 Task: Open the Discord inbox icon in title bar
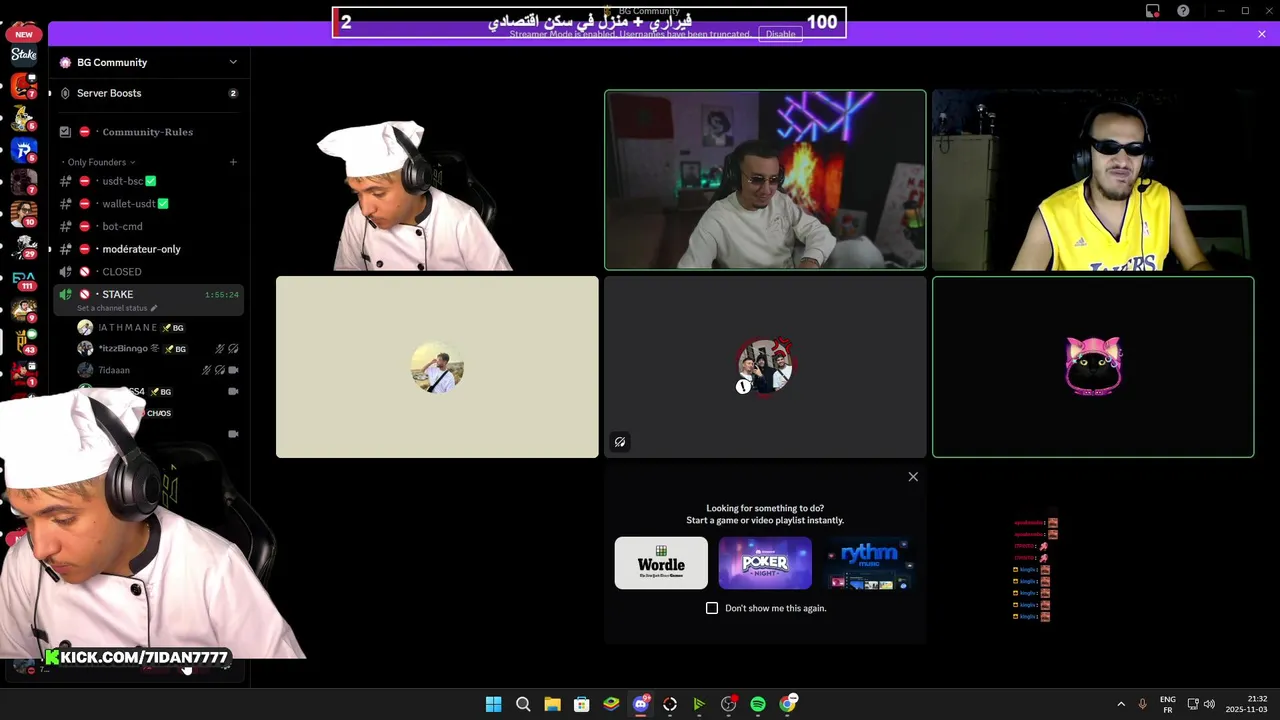pyautogui.click(x=1153, y=11)
